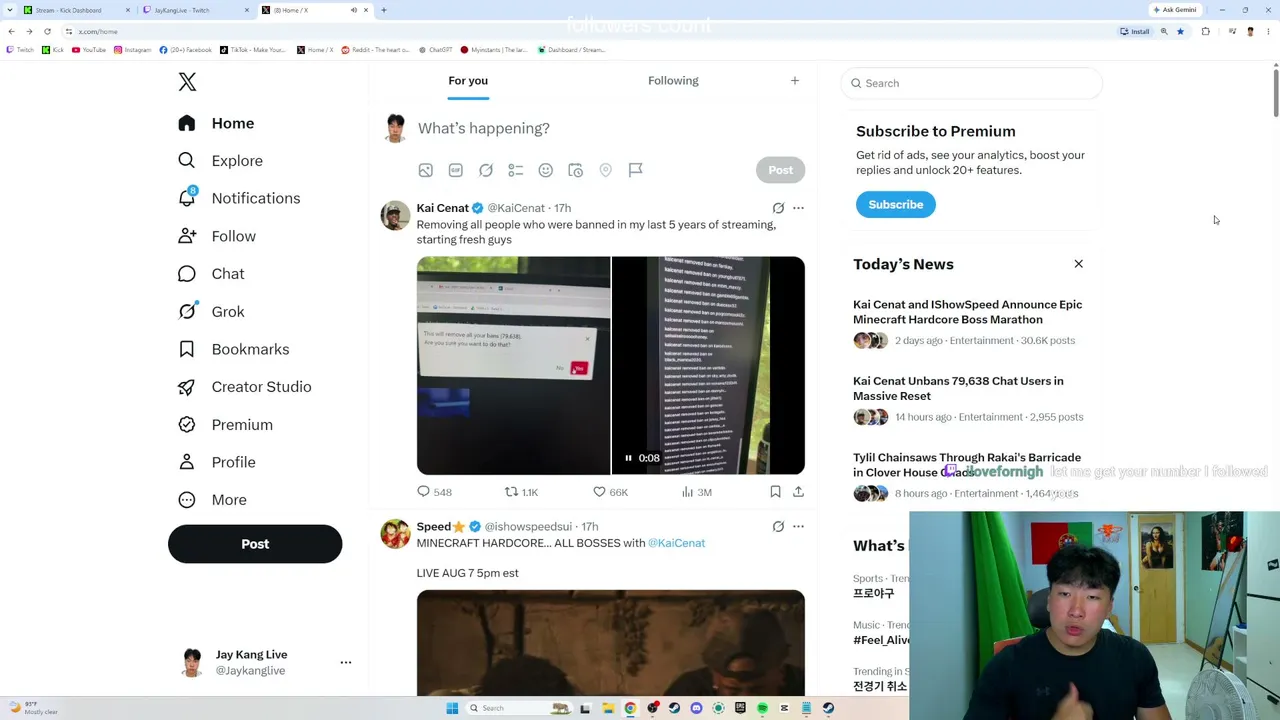
Task: Open the Ask Gemini button
Action: (1175, 10)
